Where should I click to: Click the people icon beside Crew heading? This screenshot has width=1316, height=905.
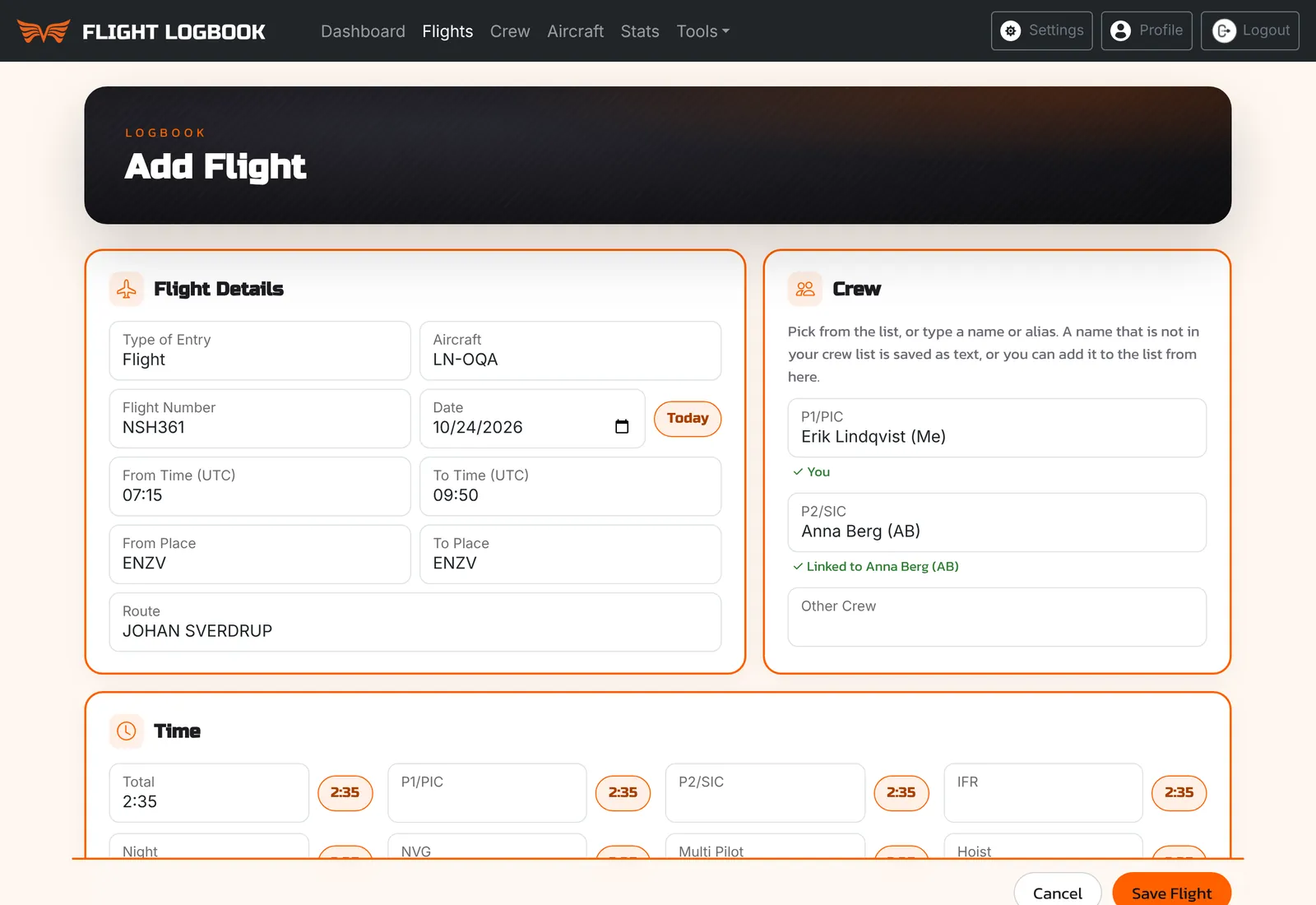[805, 289]
